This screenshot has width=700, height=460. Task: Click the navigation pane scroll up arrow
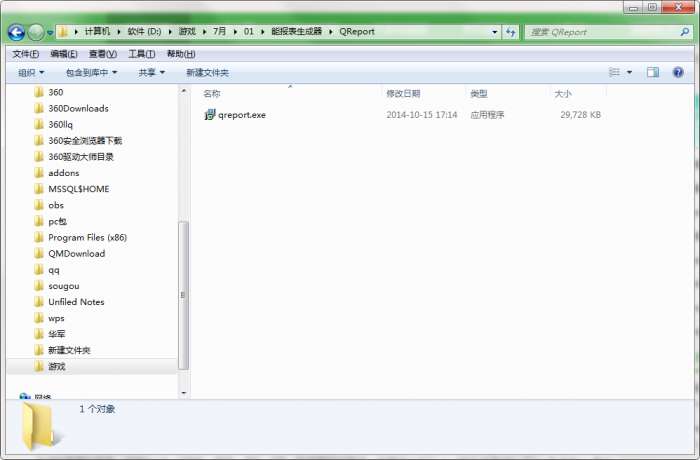[183, 91]
